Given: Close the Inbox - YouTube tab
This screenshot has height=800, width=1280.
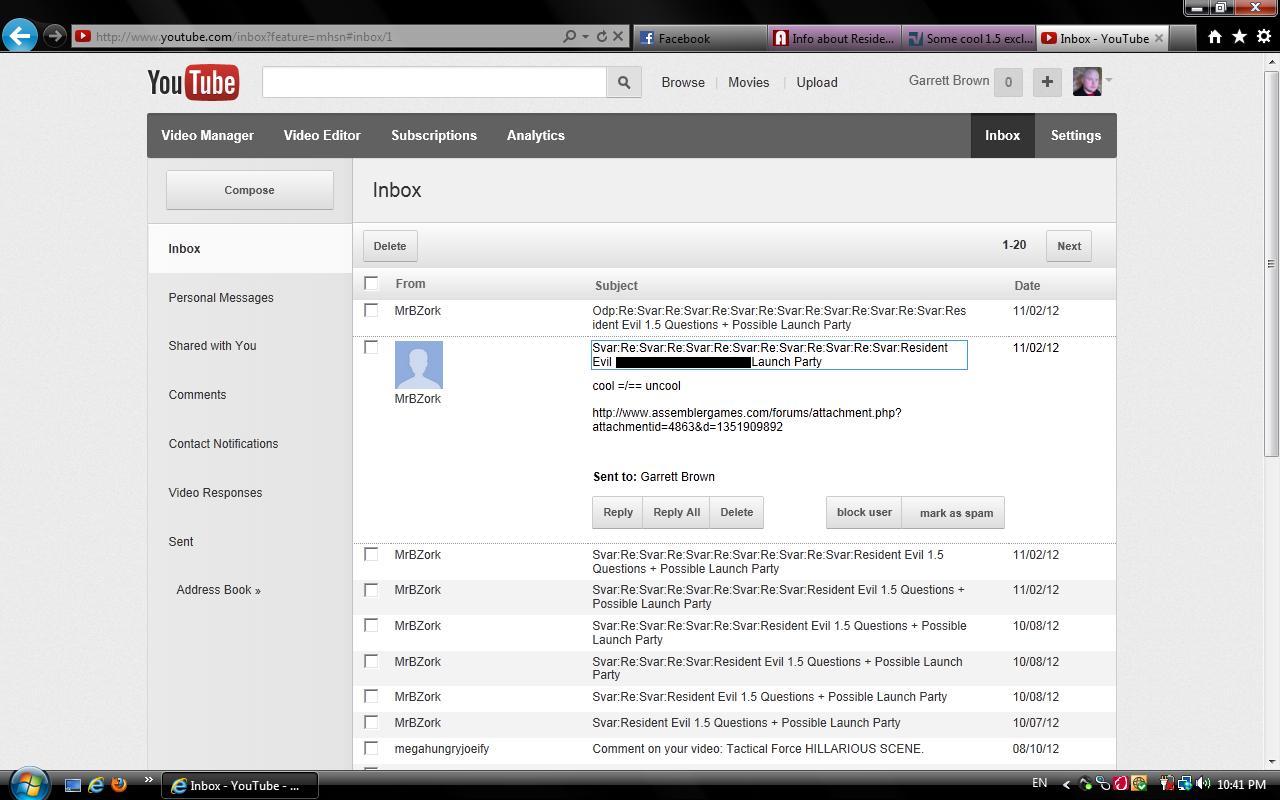Looking at the screenshot, I should click(x=1159, y=38).
